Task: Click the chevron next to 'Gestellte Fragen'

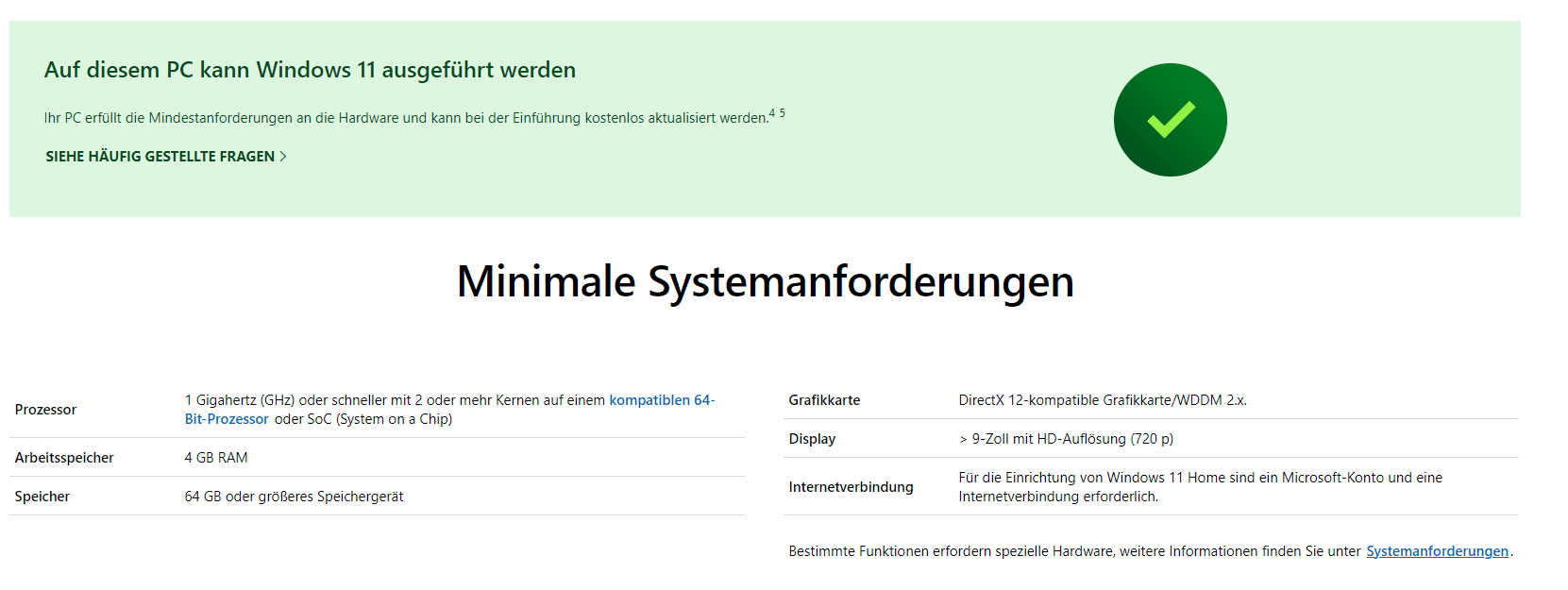Action: [x=282, y=157]
